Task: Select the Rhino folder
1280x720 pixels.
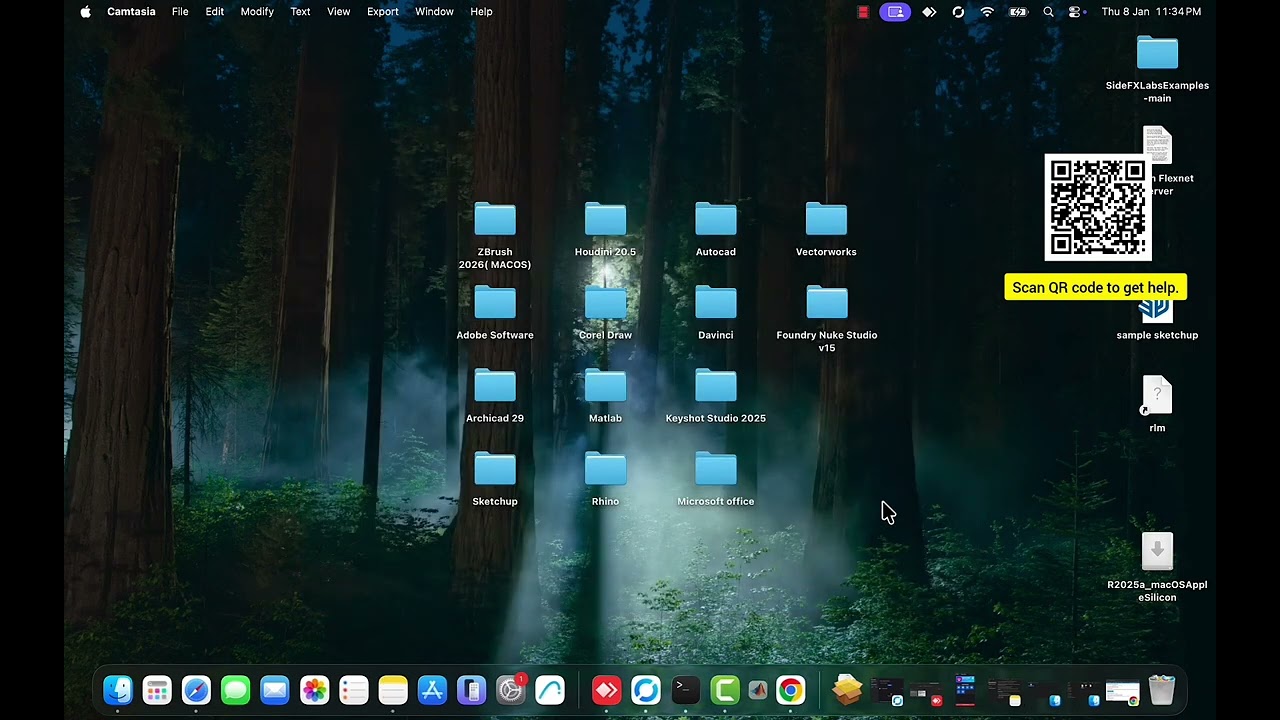Action: [605, 469]
